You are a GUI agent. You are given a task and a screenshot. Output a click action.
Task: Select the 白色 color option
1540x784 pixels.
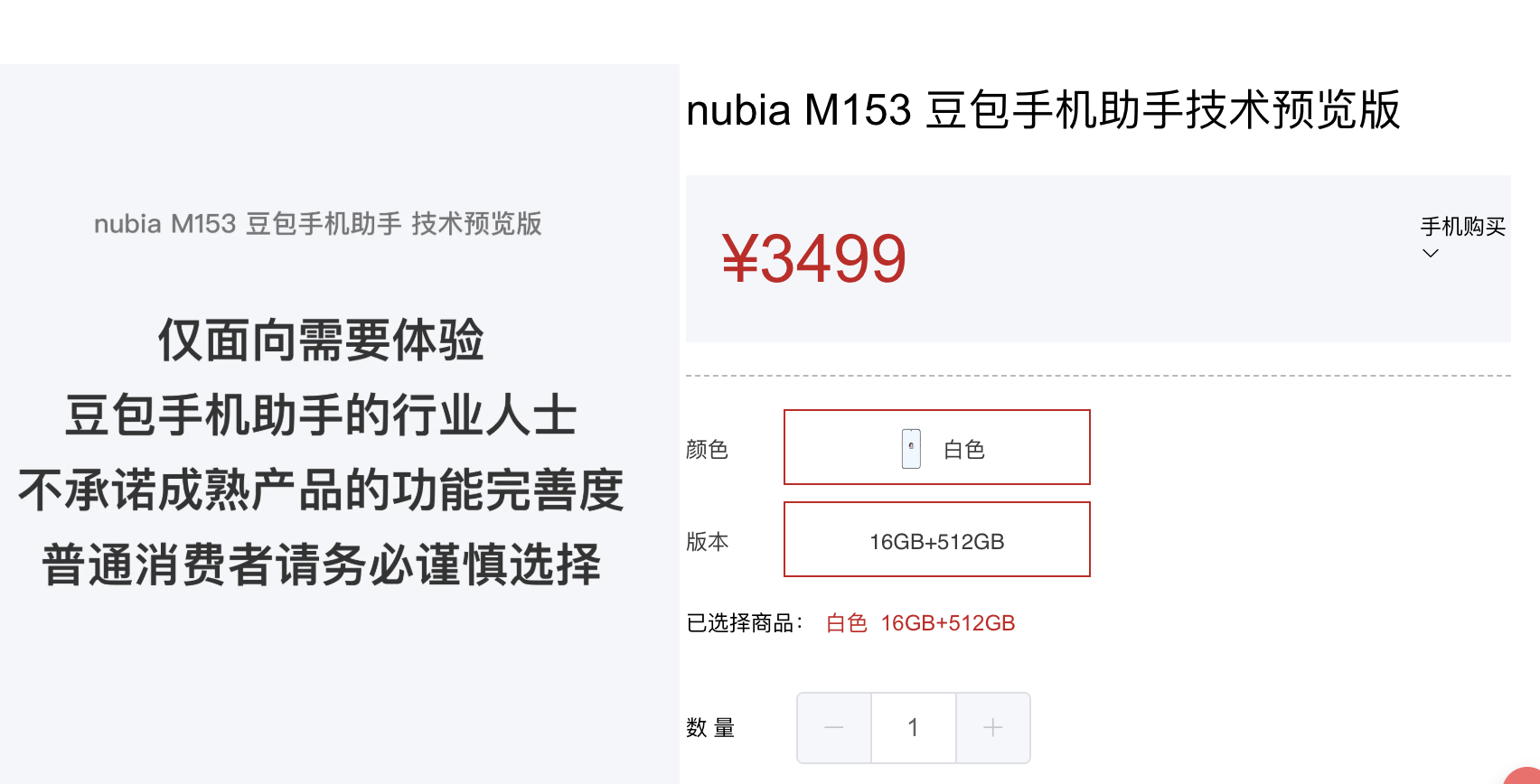936,447
